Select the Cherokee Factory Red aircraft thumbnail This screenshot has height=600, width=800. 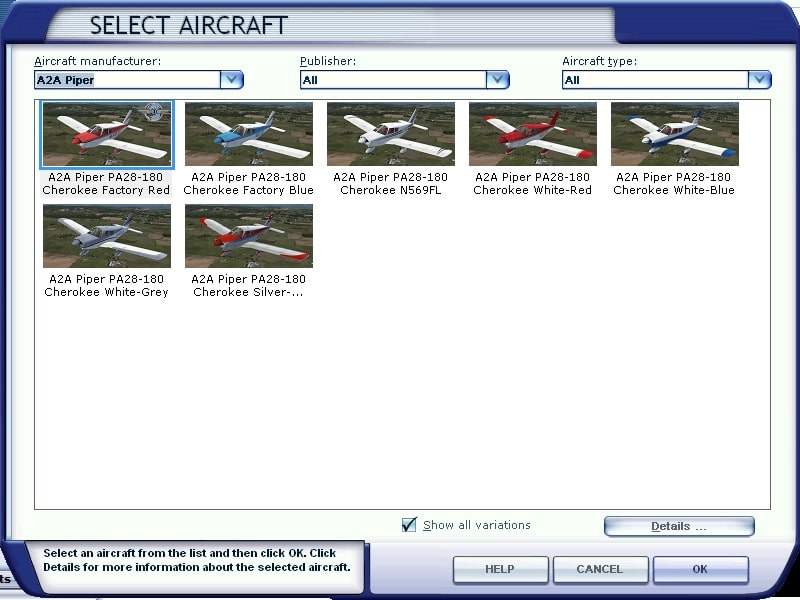[106, 134]
